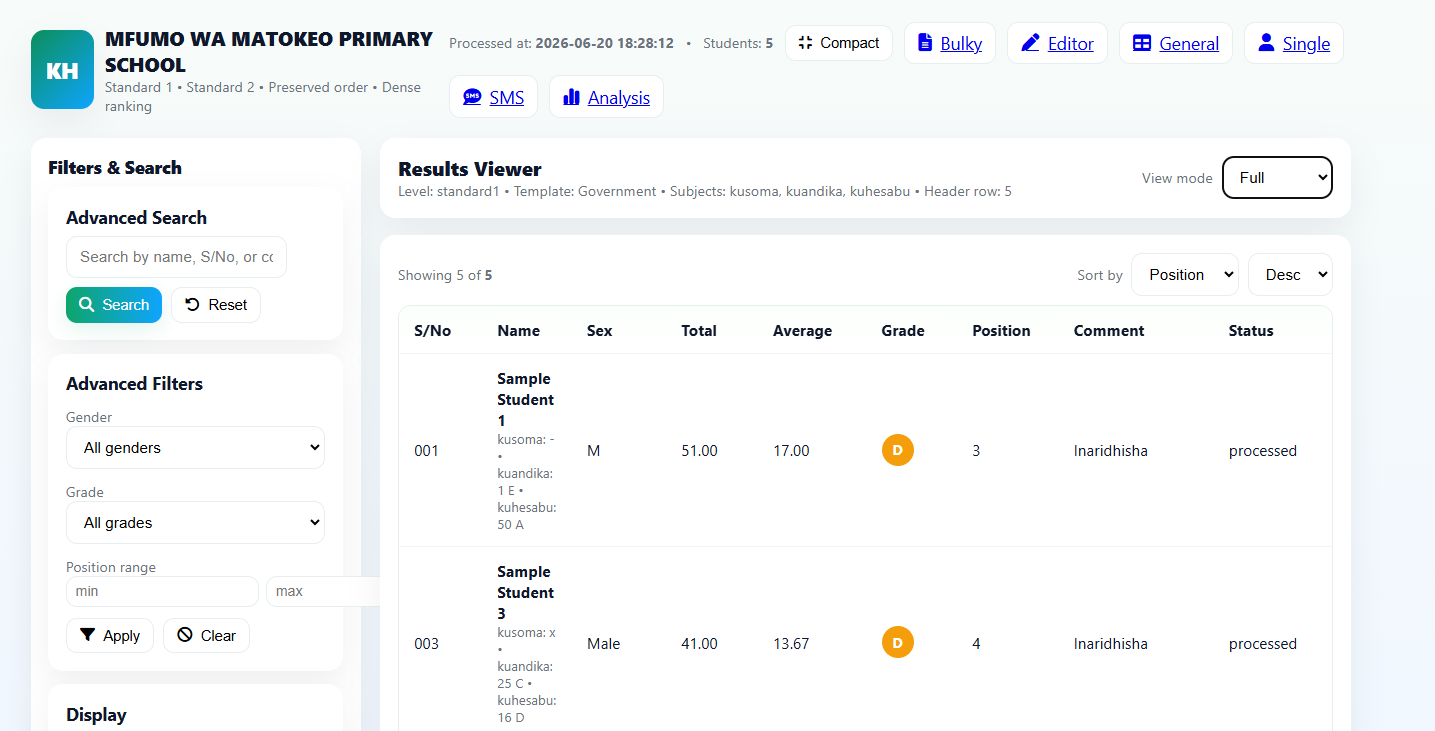The image size is (1435, 731).
Task: Click the Compact view icon
Action: click(806, 43)
